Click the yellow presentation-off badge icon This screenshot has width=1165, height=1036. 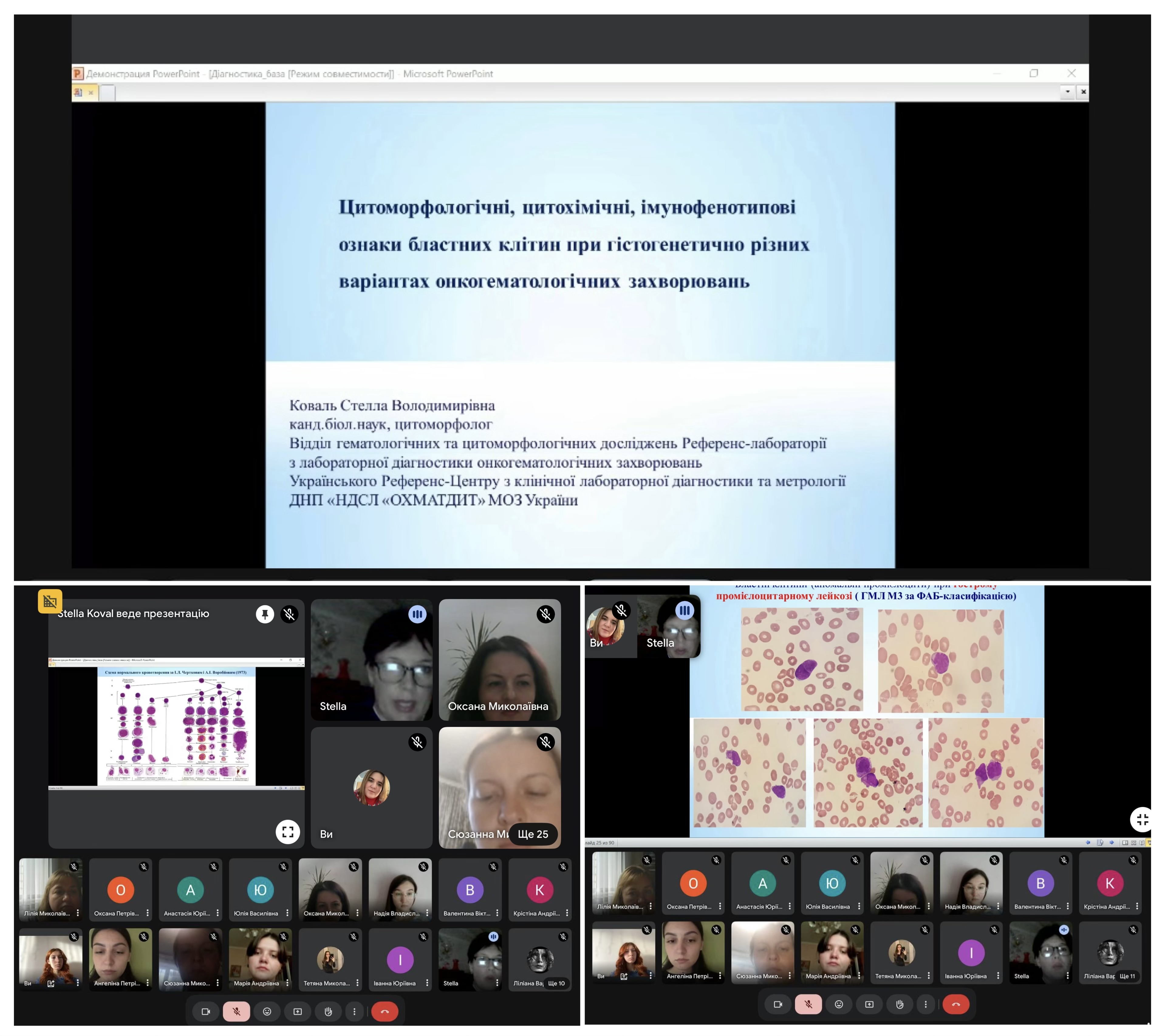(50, 601)
